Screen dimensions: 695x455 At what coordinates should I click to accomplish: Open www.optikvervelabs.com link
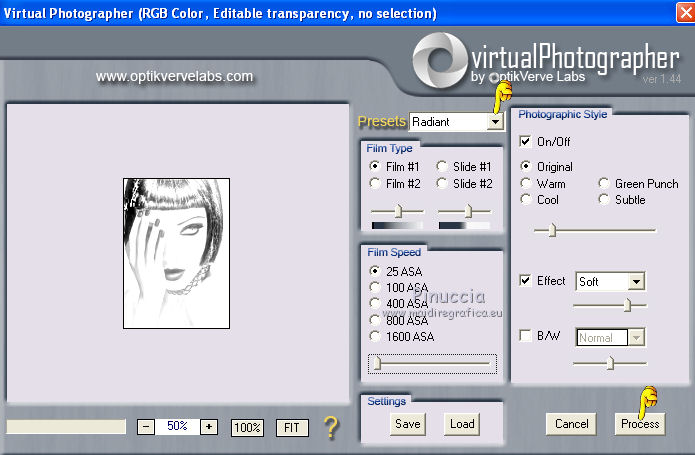coord(174,77)
